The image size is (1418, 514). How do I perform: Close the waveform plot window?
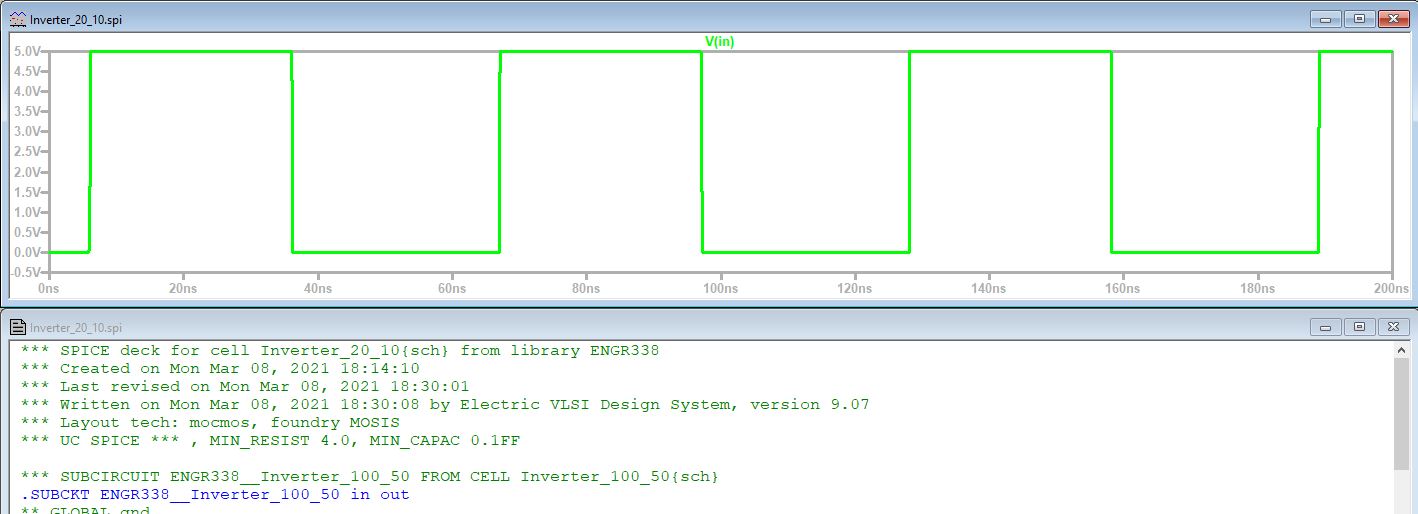pos(1391,19)
